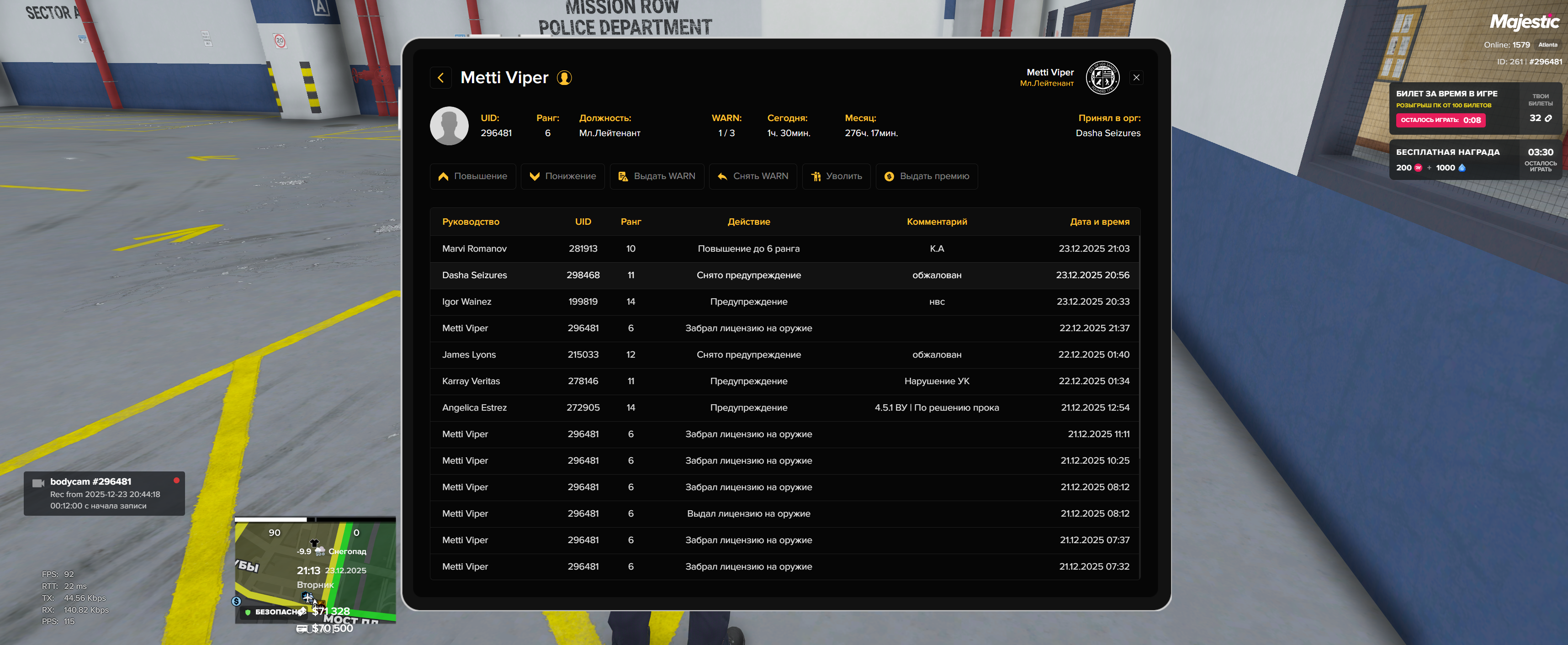Click the police department emblem icon
The width and height of the screenshot is (1568, 645).
click(x=1102, y=78)
